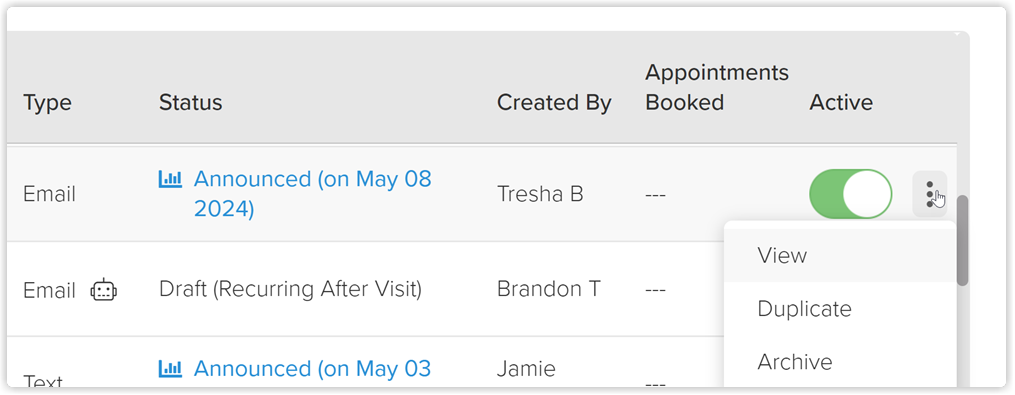The width and height of the screenshot is (1015, 395).
Task: Click the Tresha B creator cell
Action: click(540, 194)
